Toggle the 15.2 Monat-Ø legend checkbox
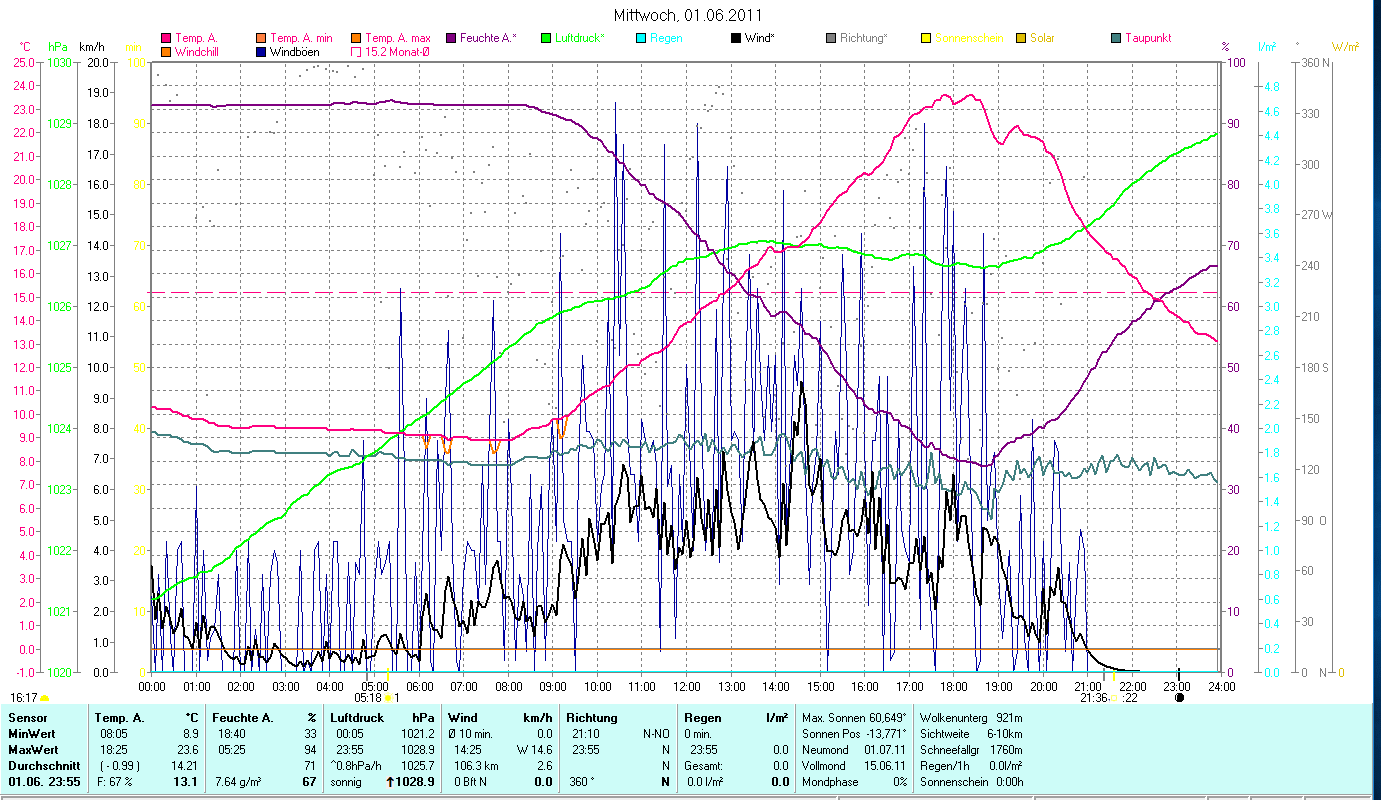This screenshot has height=800, width=1381. click(x=355, y=51)
